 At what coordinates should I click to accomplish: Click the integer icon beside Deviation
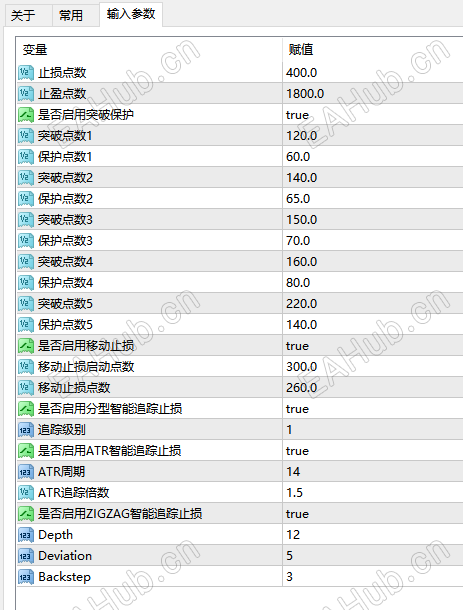[x=26, y=556]
